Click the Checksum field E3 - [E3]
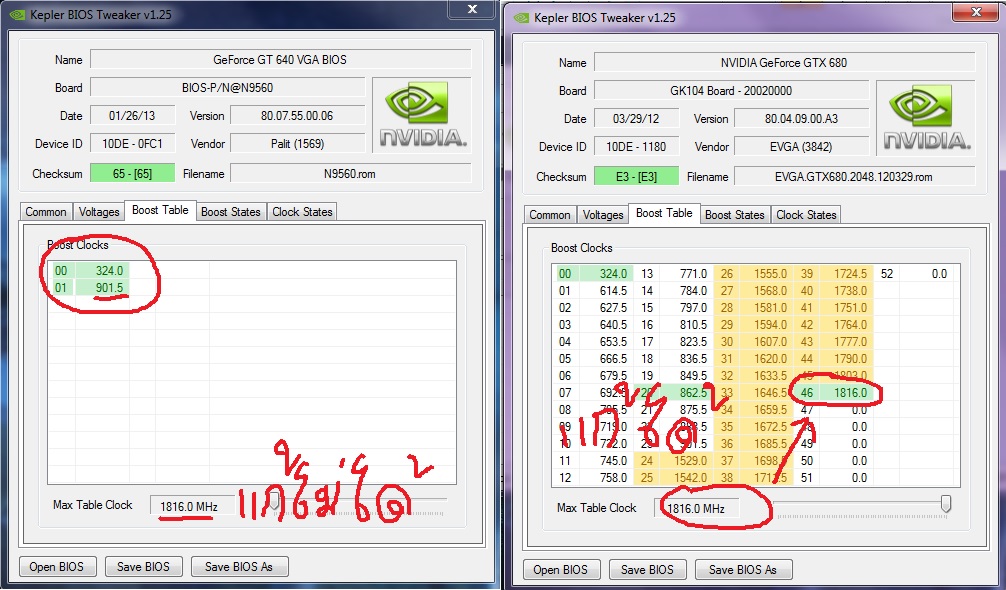 (x=636, y=176)
